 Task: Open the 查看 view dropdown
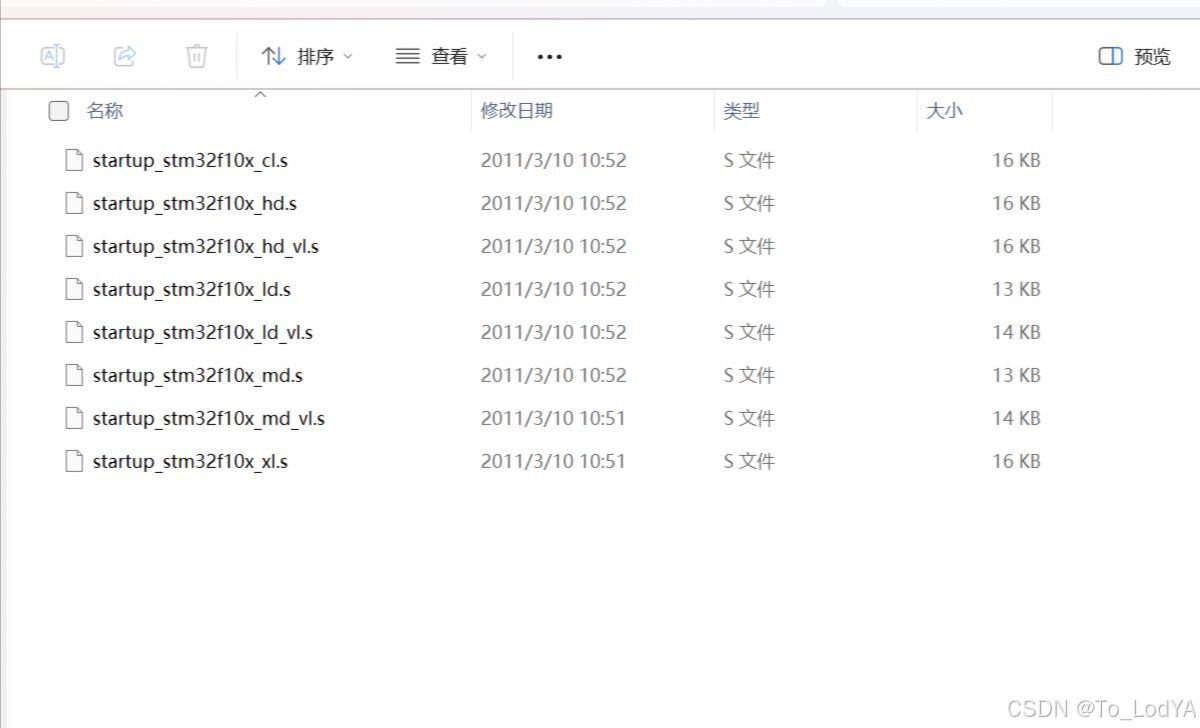coord(441,57)
